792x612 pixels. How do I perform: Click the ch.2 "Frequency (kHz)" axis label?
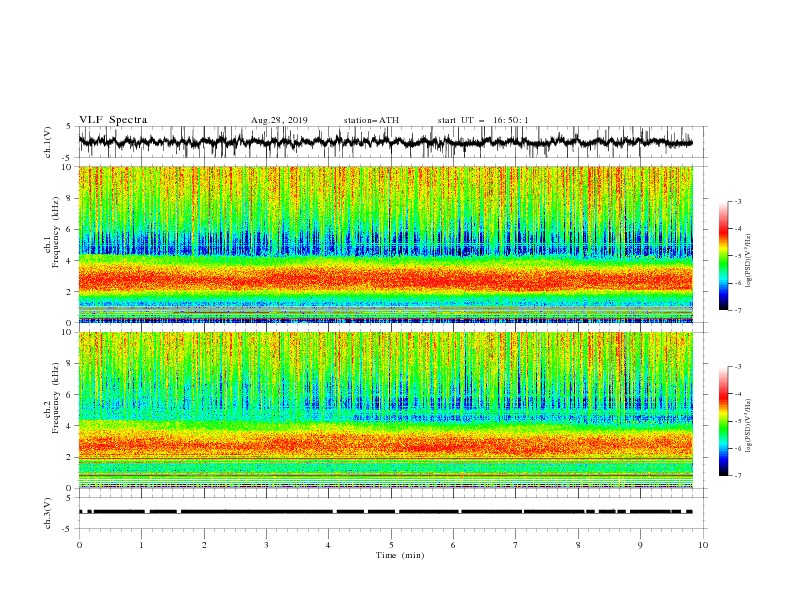click(55, 398)
